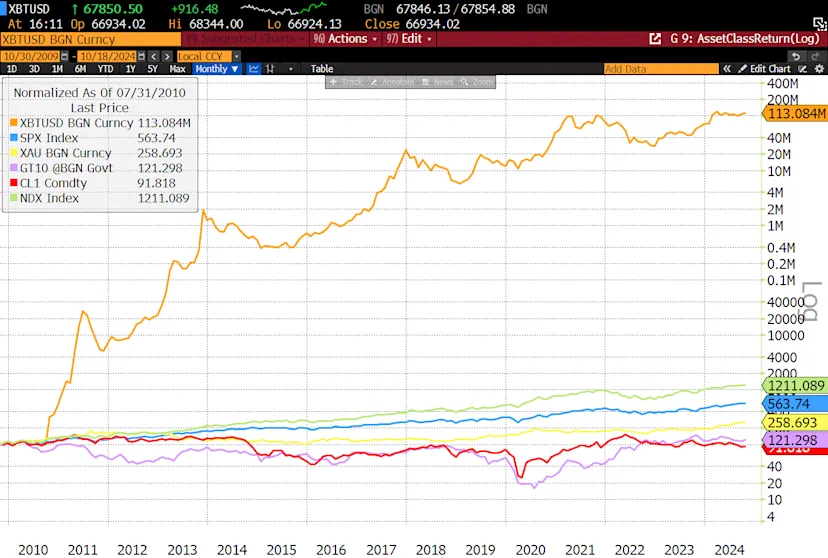Click the purple GT10 legend swatch
828x558 pixels.
pyautogui.click(x=14, y=167)
